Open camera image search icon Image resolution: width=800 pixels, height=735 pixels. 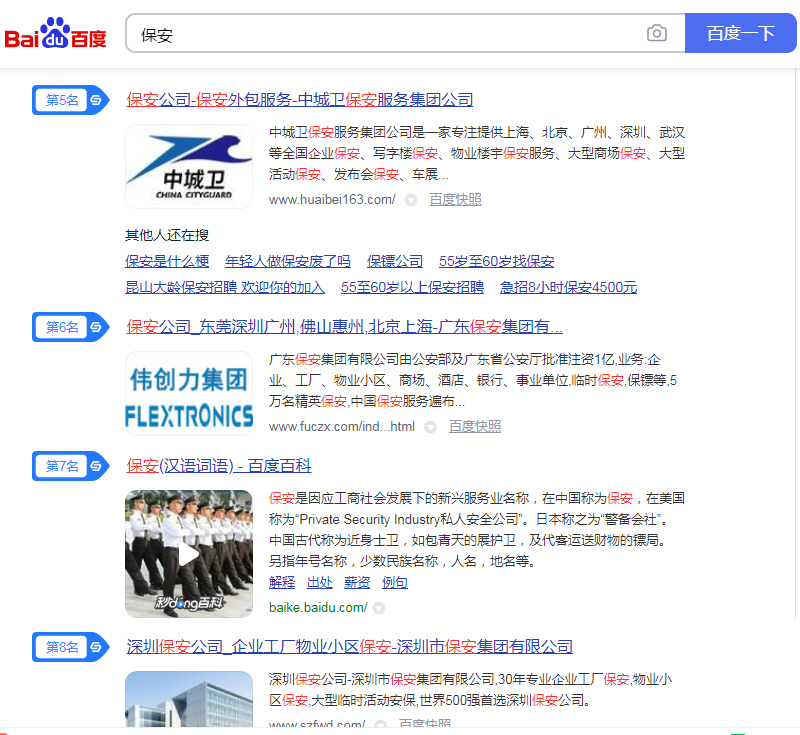(657, 33)
